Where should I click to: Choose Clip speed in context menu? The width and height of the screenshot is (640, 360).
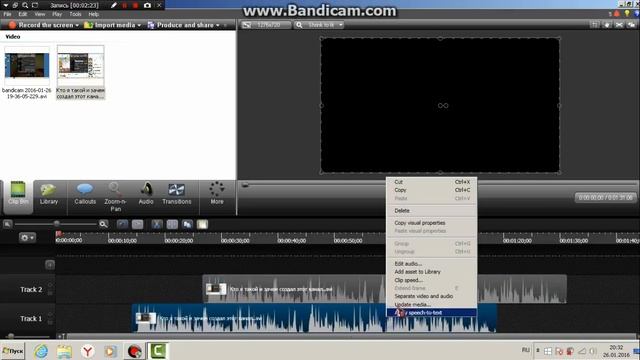[x=431, y=280]
